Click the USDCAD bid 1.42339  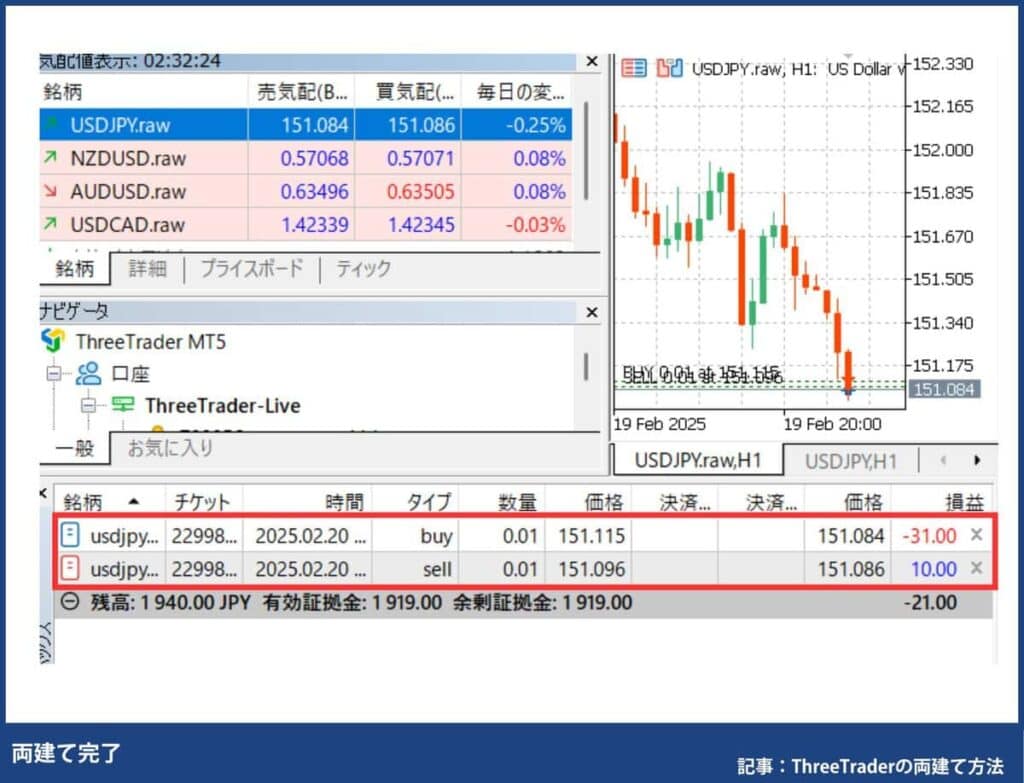click(315, 225)
